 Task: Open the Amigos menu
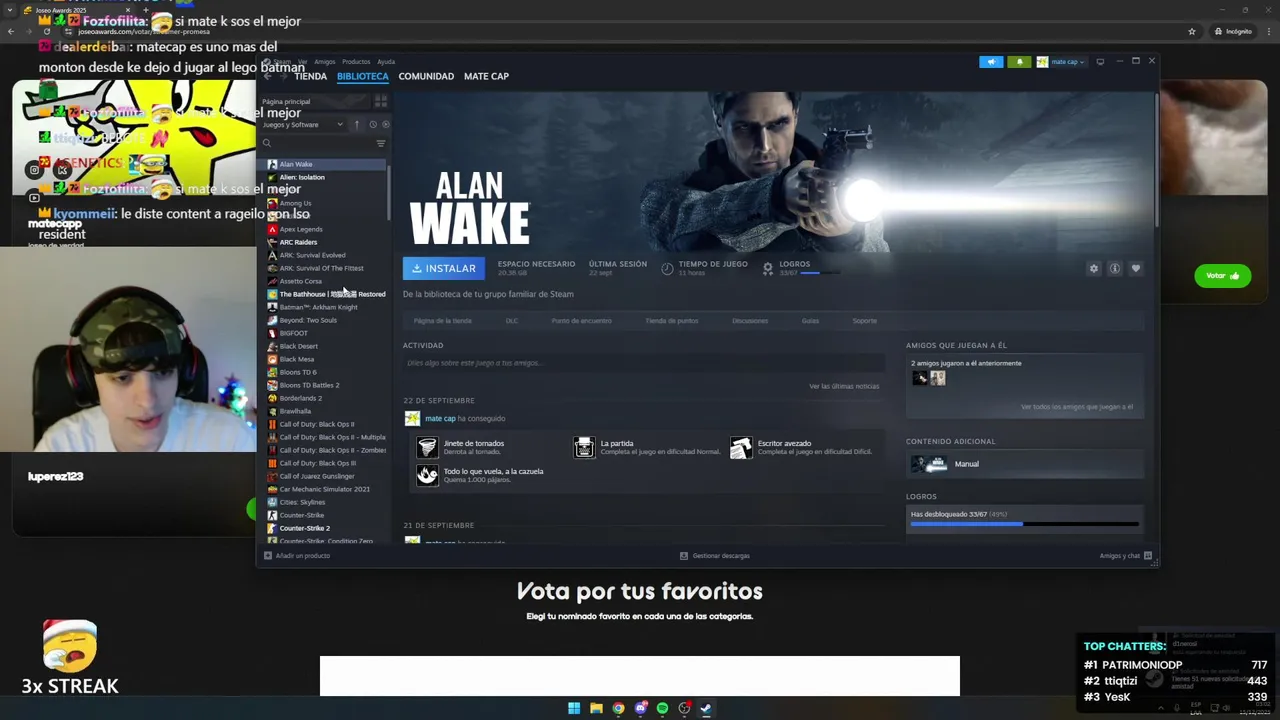(325, 62)
